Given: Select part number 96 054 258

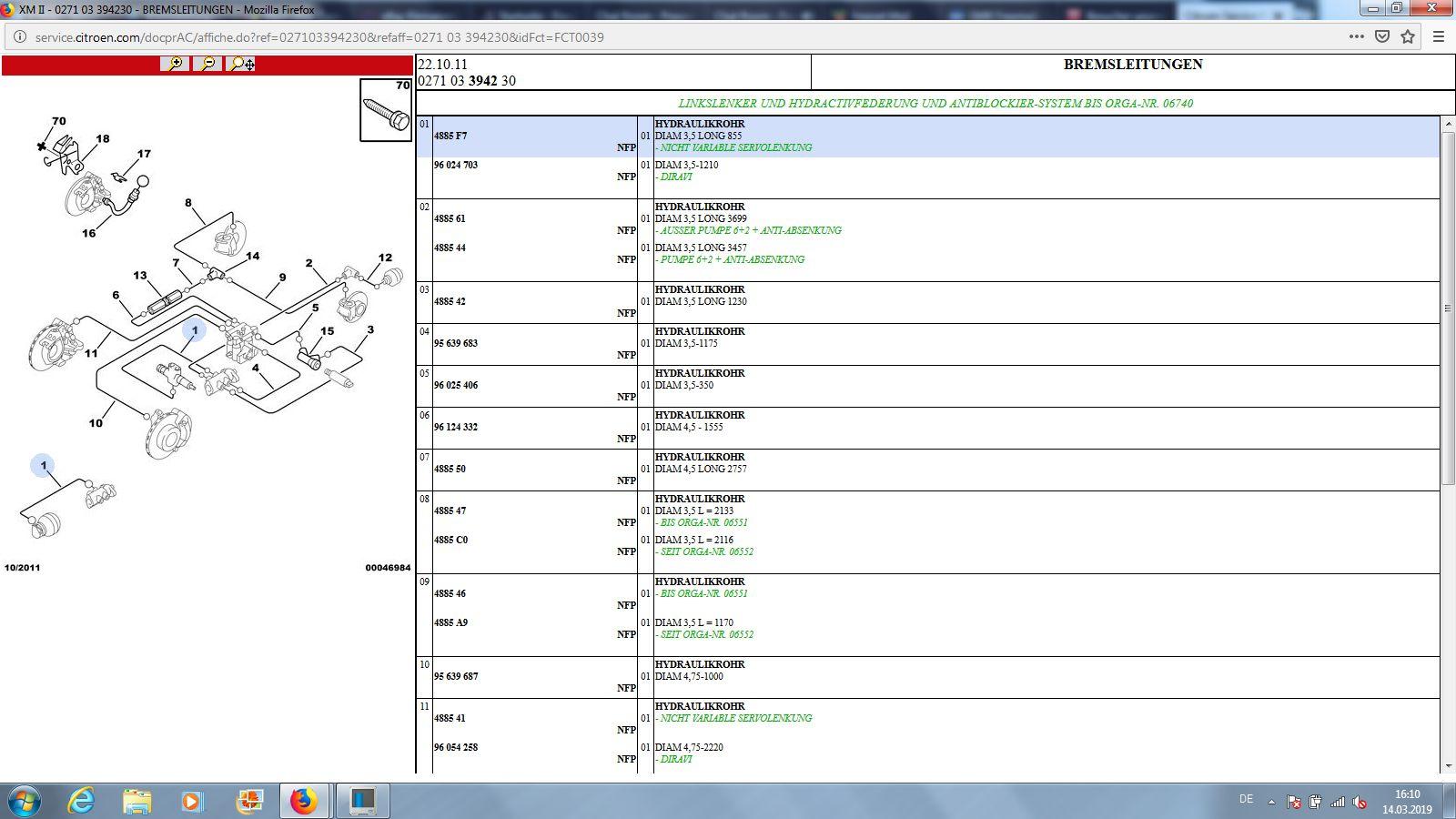Looking at the screenshot, I should (456, 747).
